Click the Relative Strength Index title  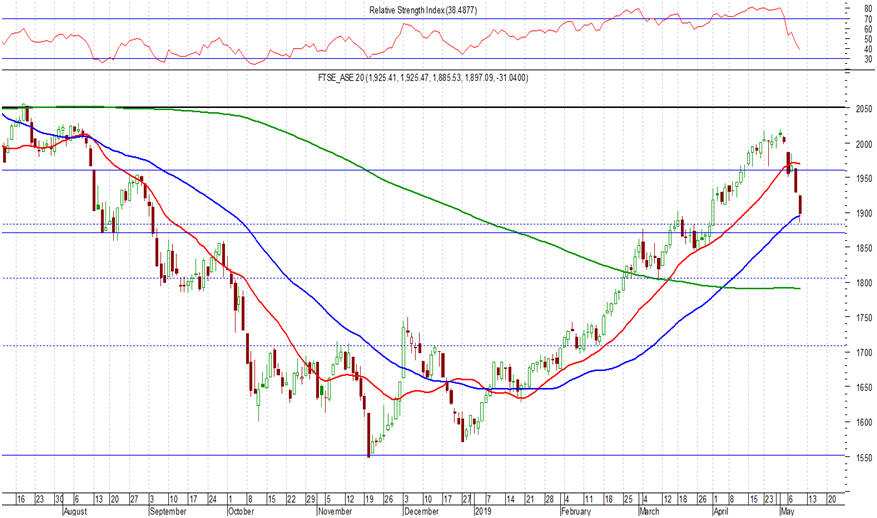423,10
